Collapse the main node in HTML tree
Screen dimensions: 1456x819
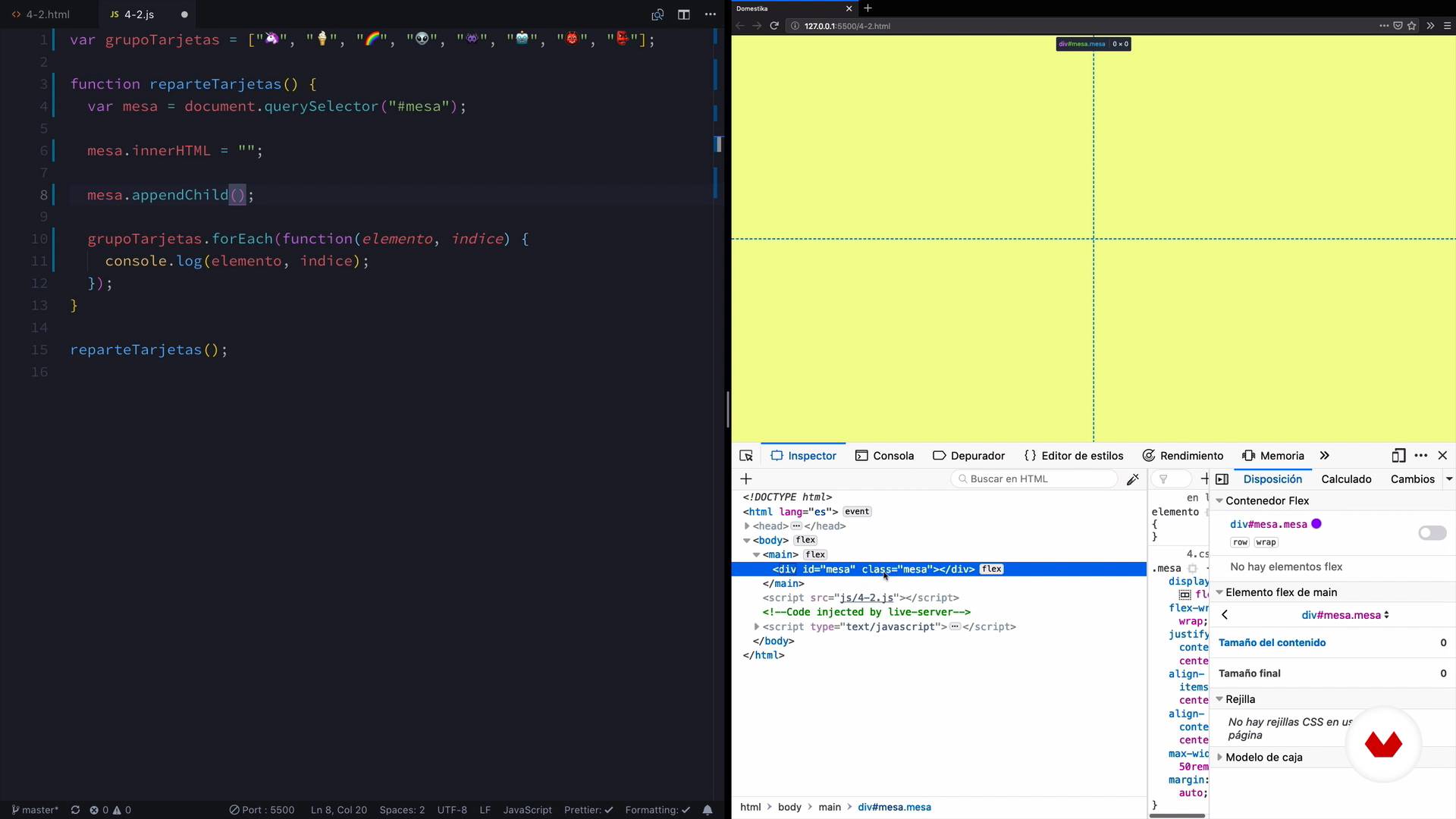(757, 555)
